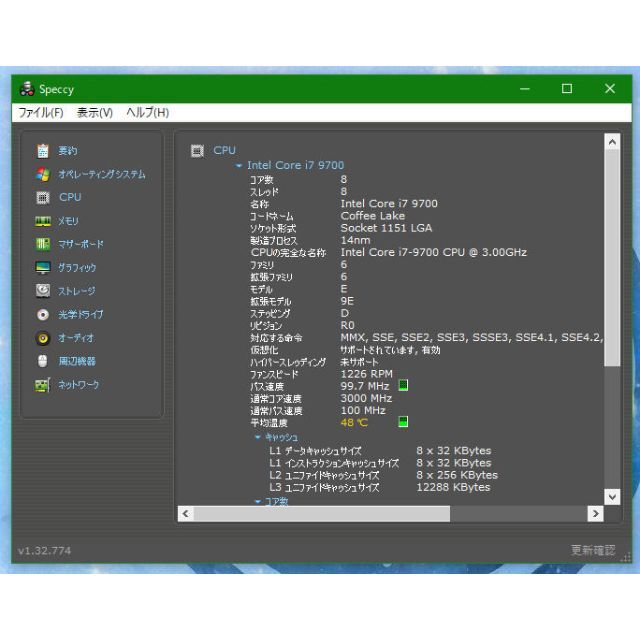The height and width of the screenshot is (640, 640).
Task: Select the ストレージ disk icon
Action: [x=43, y=291]
